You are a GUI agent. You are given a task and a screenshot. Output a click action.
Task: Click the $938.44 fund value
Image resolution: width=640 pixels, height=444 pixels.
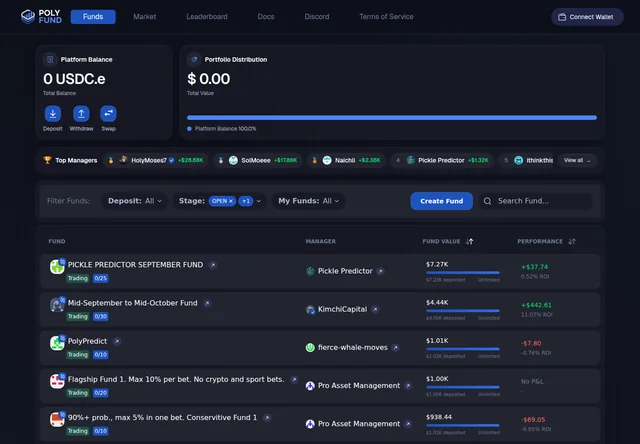point(439,417)
